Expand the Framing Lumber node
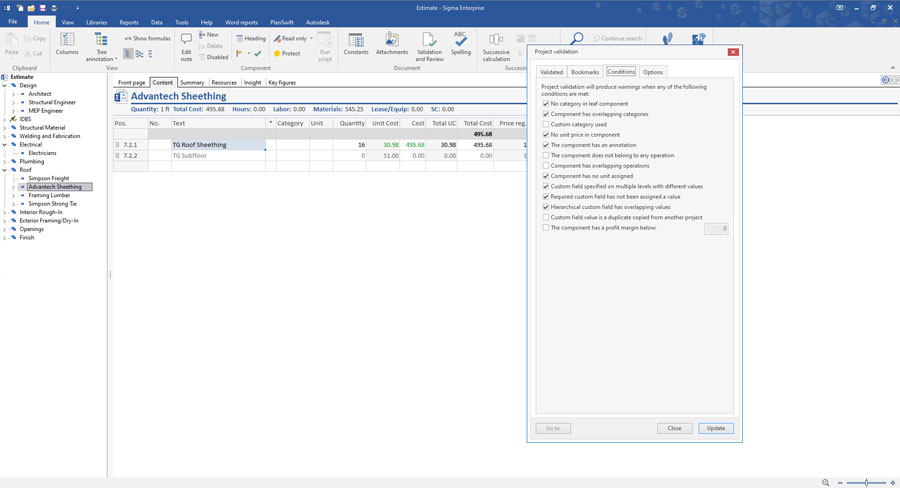Viewport: 900px width, 488px height. tap(14, 196)
